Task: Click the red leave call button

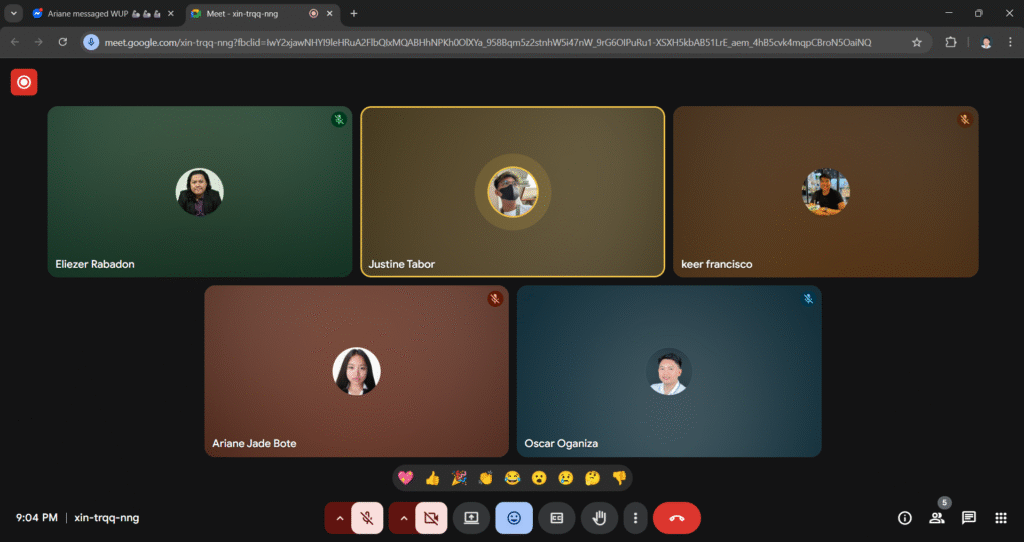Action: [677, 518]
